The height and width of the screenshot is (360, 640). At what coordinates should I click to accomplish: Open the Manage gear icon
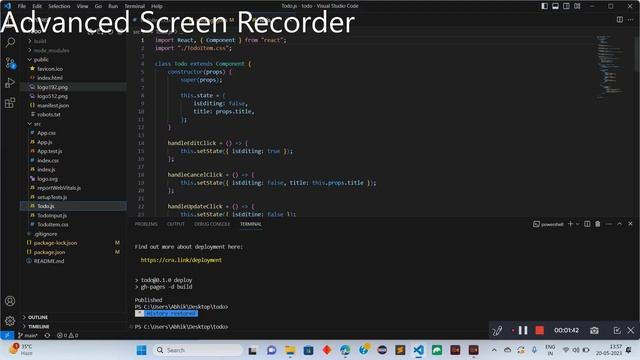tap(10, 321)
